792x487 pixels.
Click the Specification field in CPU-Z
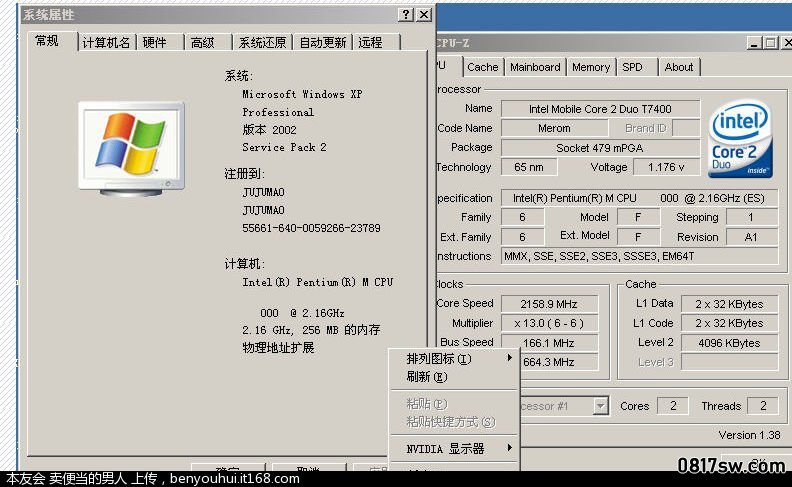pos(639,198)
